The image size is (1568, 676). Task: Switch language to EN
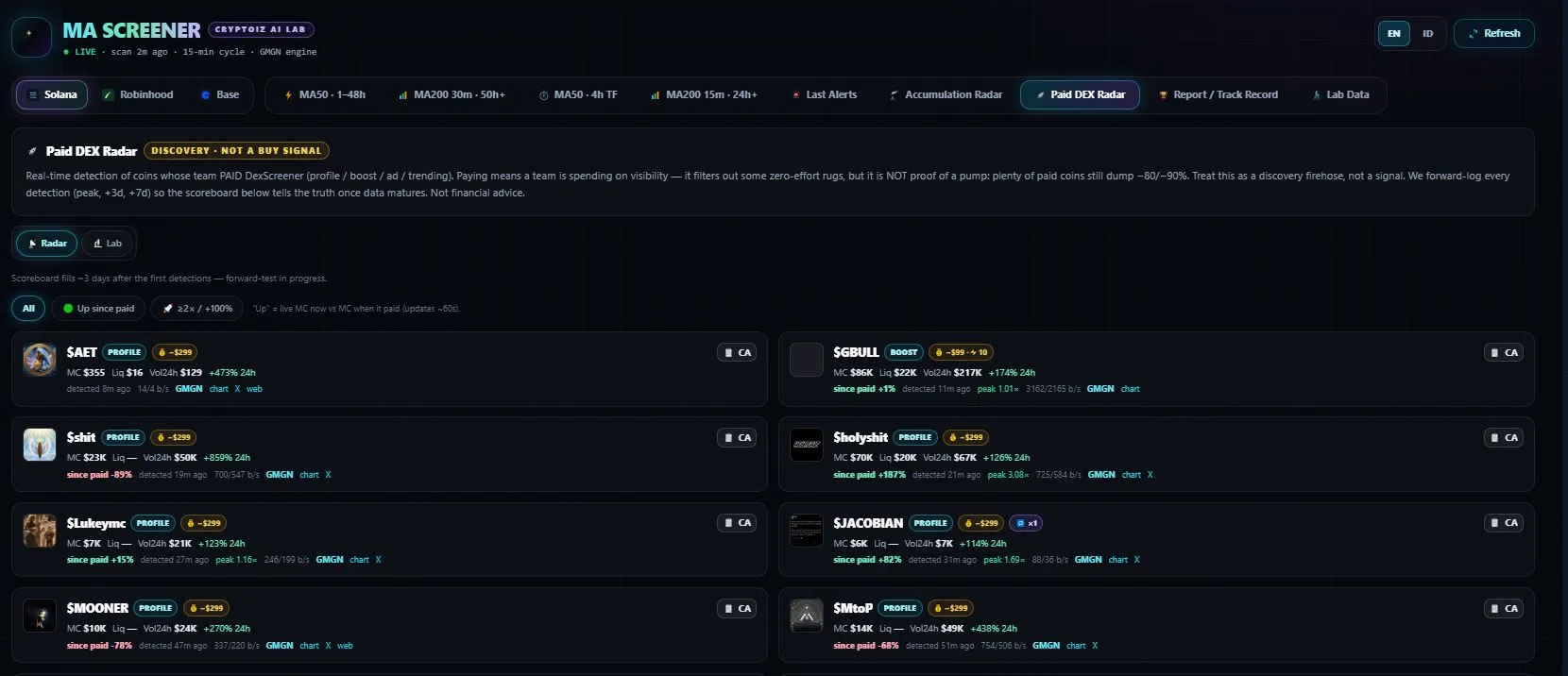tap(1394, 34)
